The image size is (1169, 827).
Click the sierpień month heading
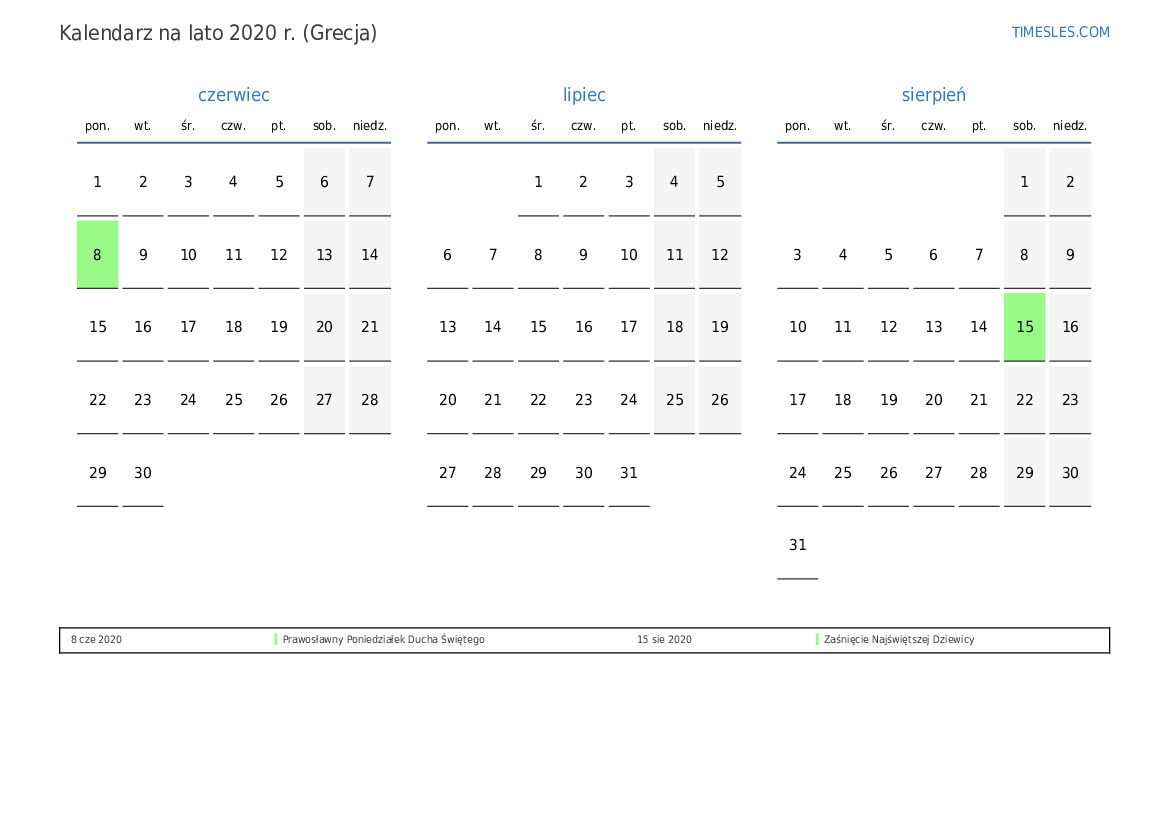click(933, 95)
